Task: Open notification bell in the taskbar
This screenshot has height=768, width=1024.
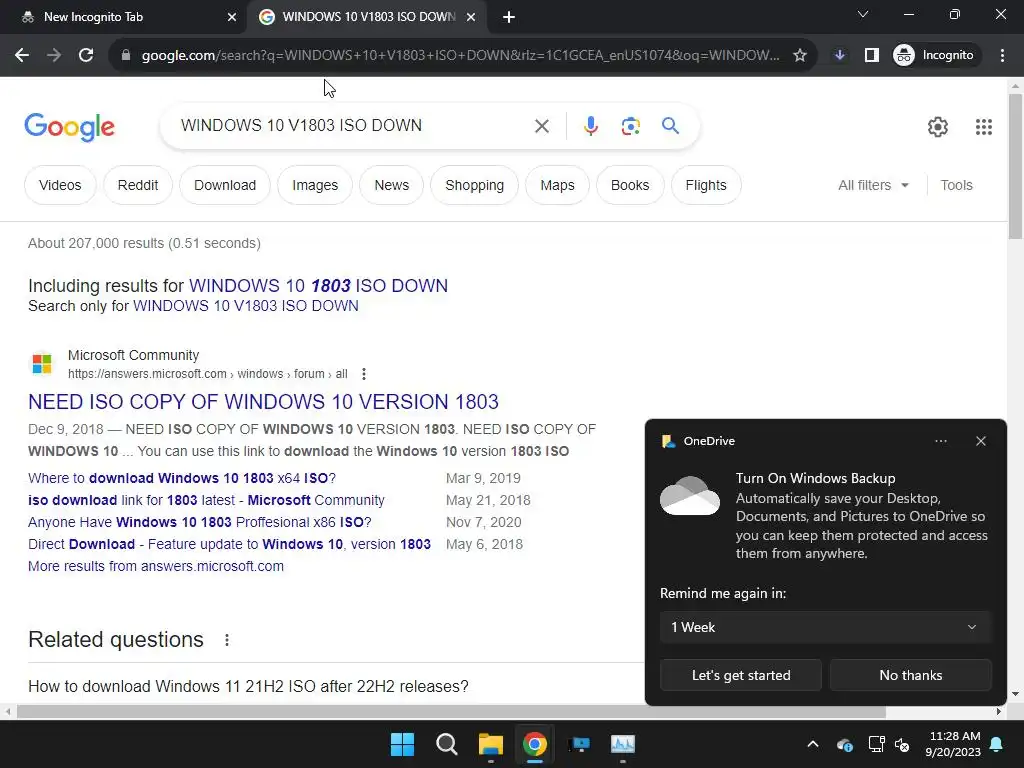Action: point(997,744)
